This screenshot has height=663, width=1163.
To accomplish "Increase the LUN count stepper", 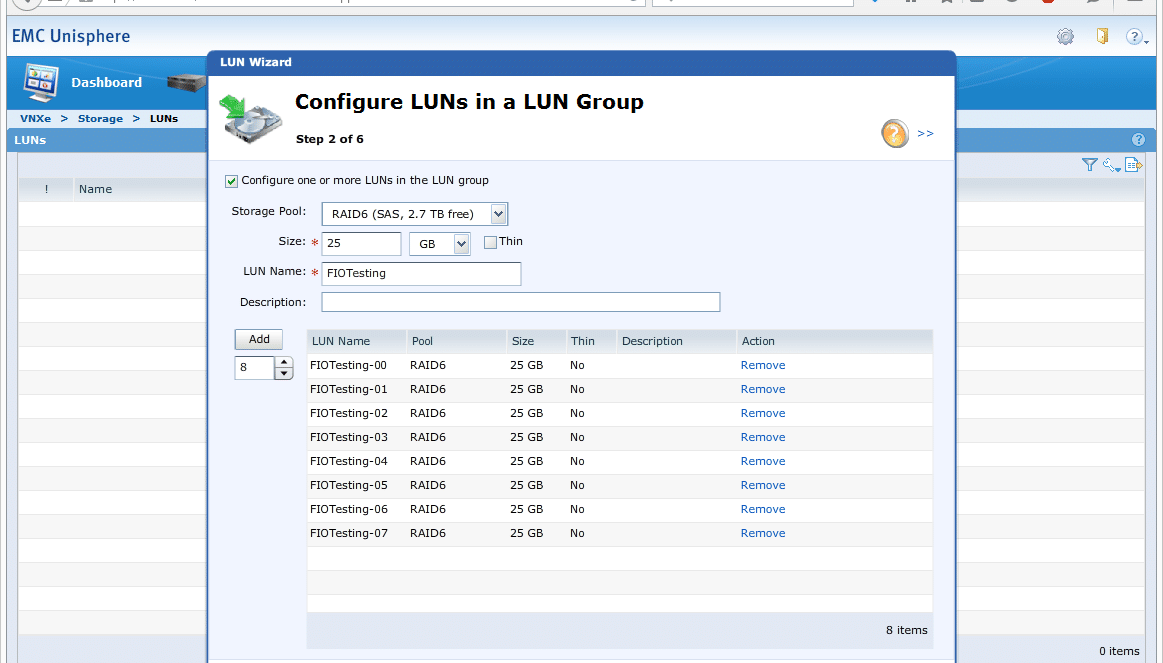I will [283, 362].
